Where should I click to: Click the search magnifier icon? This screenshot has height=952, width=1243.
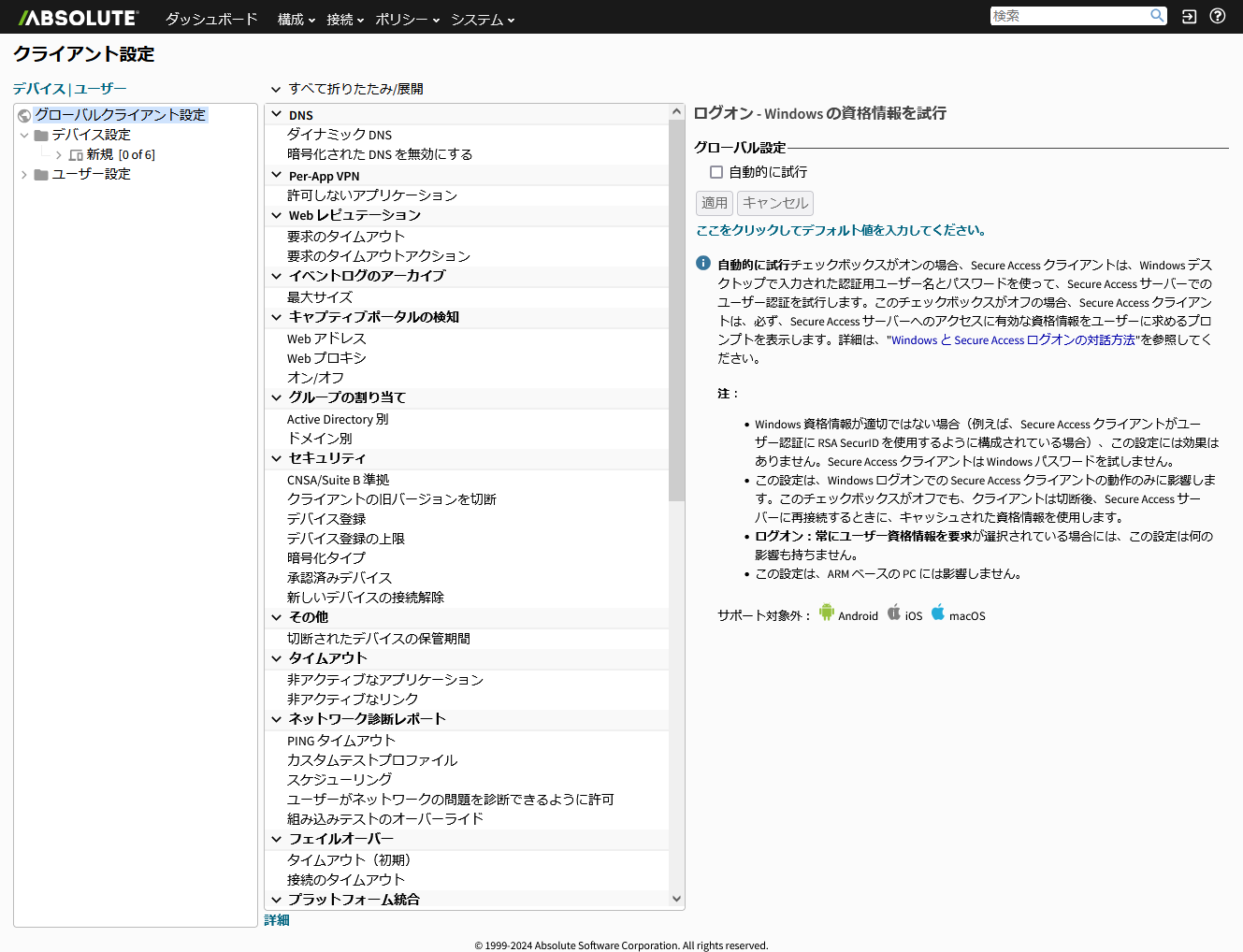click(1157, 16)
